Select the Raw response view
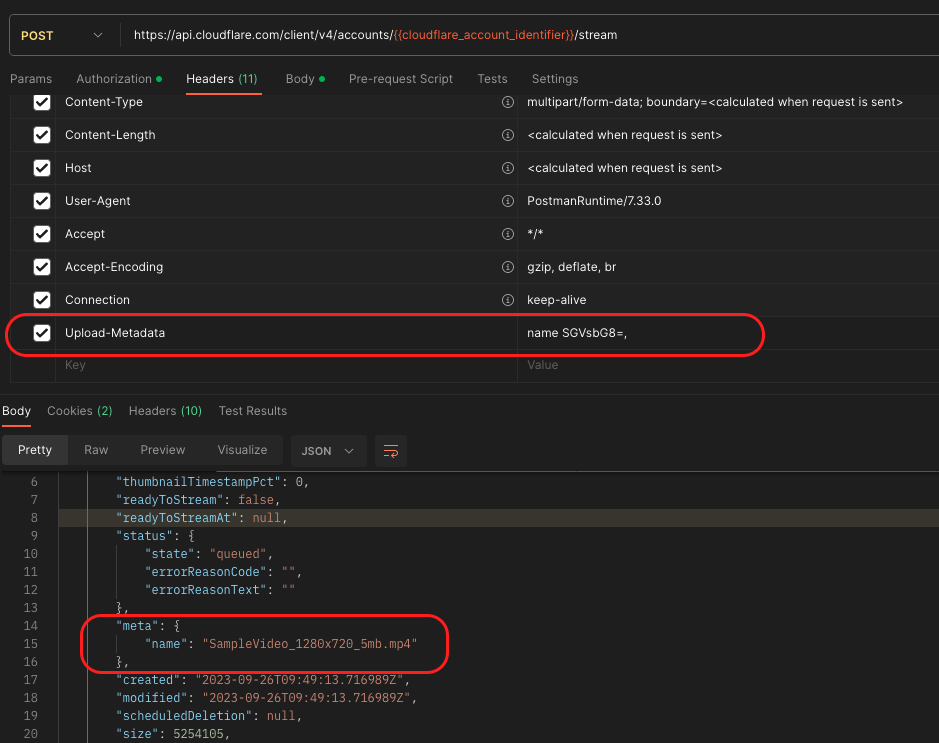The width and height of the screenshot is (939, 743). pyautogui.click(x=96, y=450)
